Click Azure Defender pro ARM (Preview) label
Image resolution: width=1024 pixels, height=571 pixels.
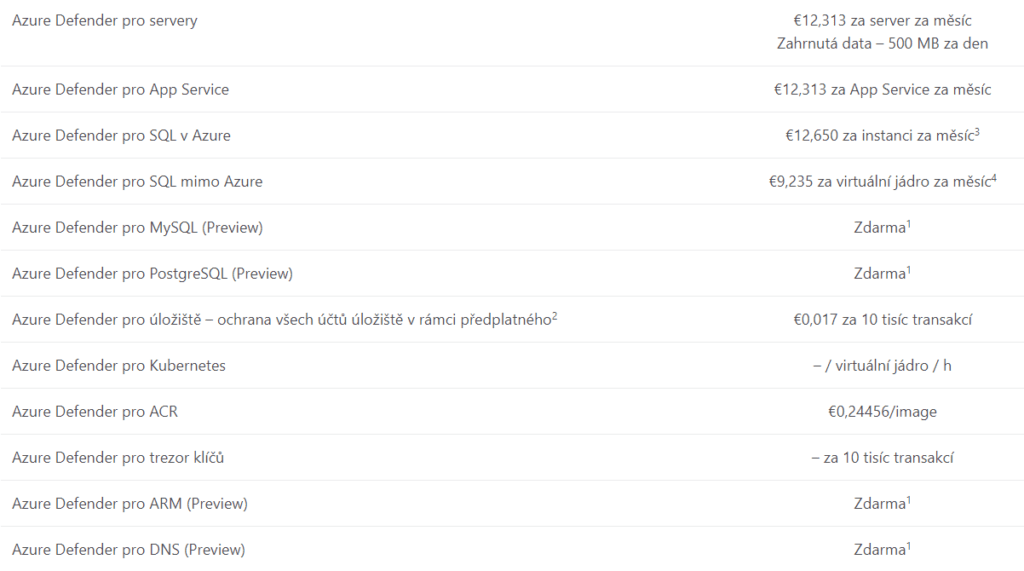(x=130, y=504)
